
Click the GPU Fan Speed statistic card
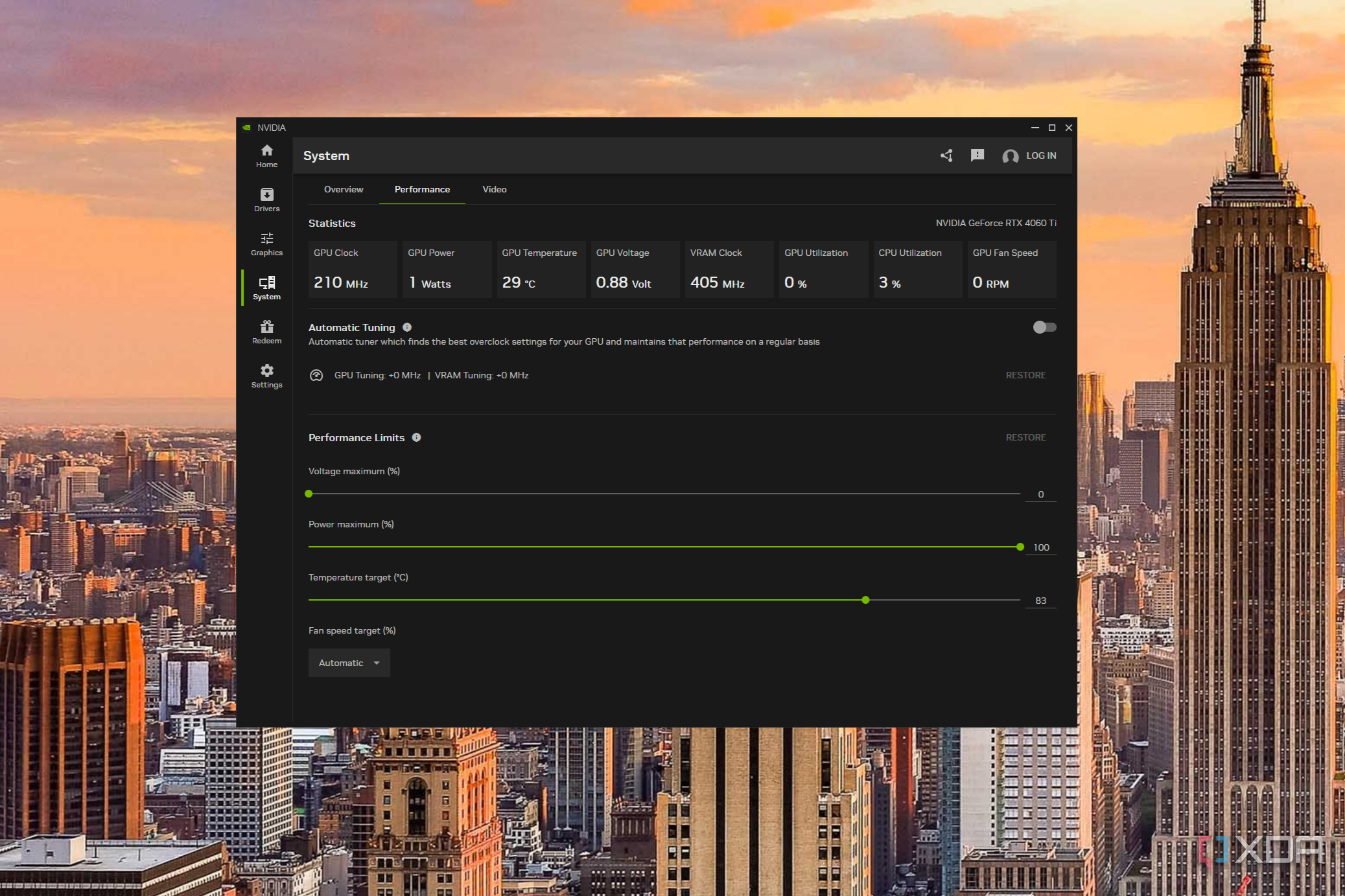[1012, 270]
